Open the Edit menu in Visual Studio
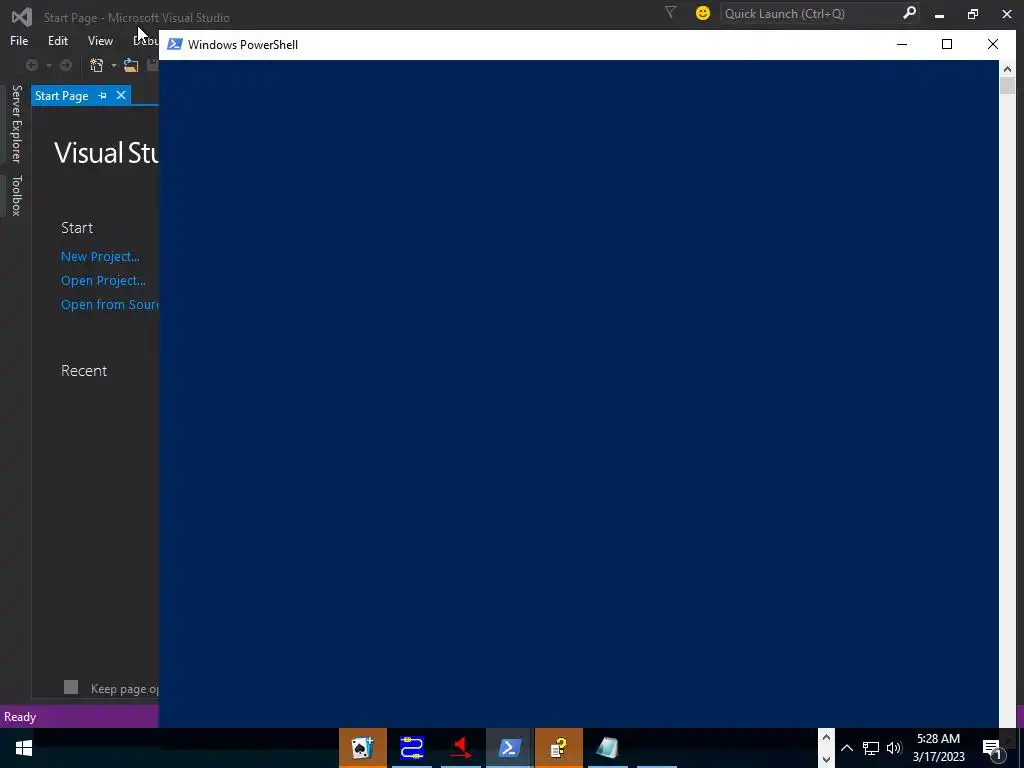The image size is (1024, 768). click(x=57, y=40)
